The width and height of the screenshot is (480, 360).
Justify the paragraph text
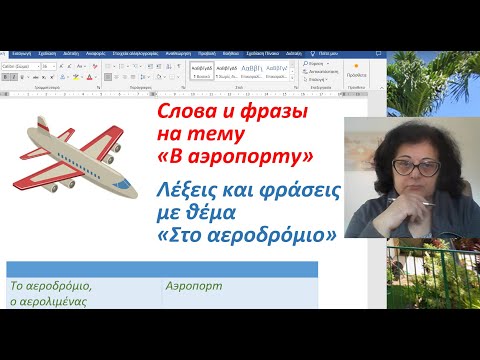(133, 77)
